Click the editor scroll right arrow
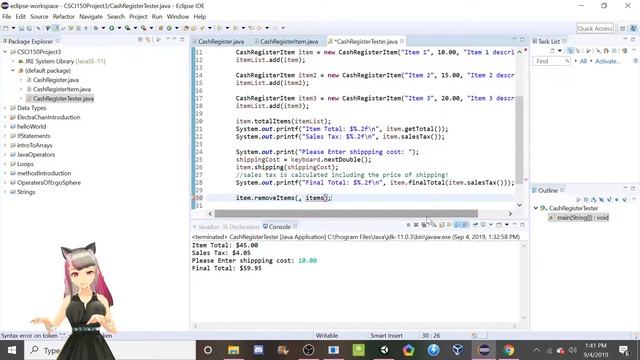This screenshot has height=360, width=640. click(x=510, y=213)
